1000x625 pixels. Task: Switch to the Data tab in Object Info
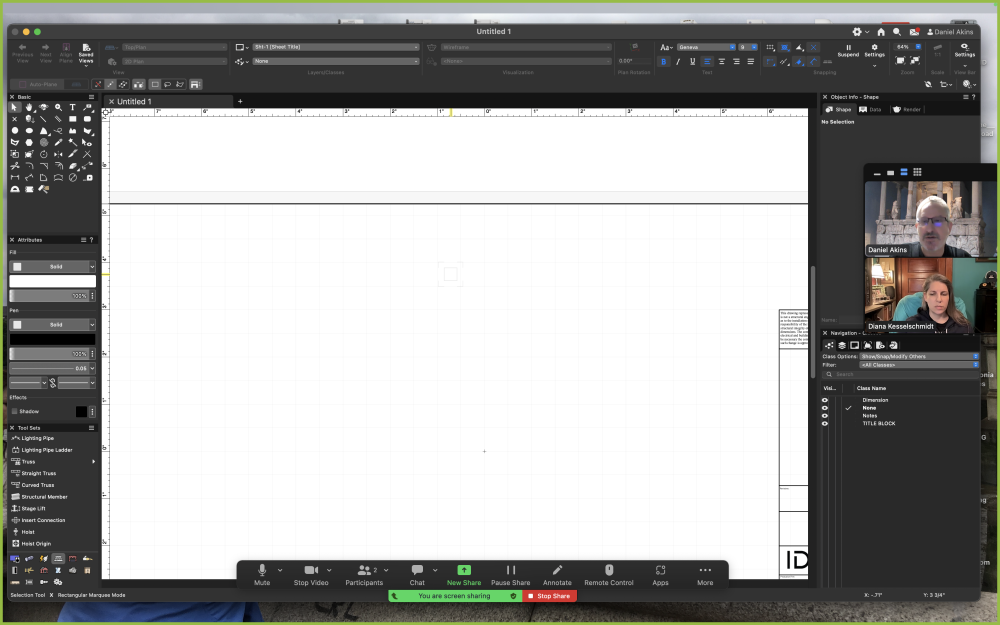(870, 109)
